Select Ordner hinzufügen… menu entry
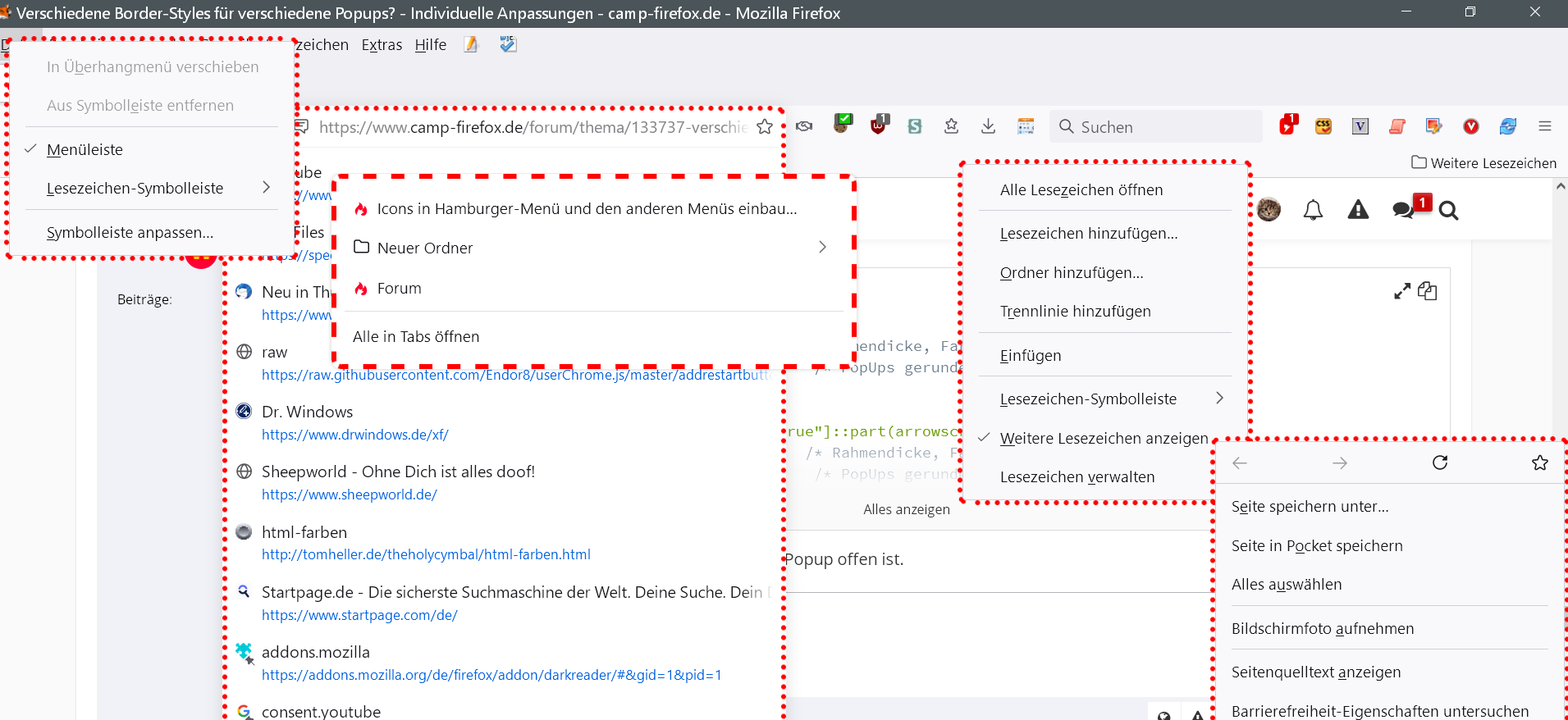1568x720 pixels. pyautogui.click(x=1104, y=272)
